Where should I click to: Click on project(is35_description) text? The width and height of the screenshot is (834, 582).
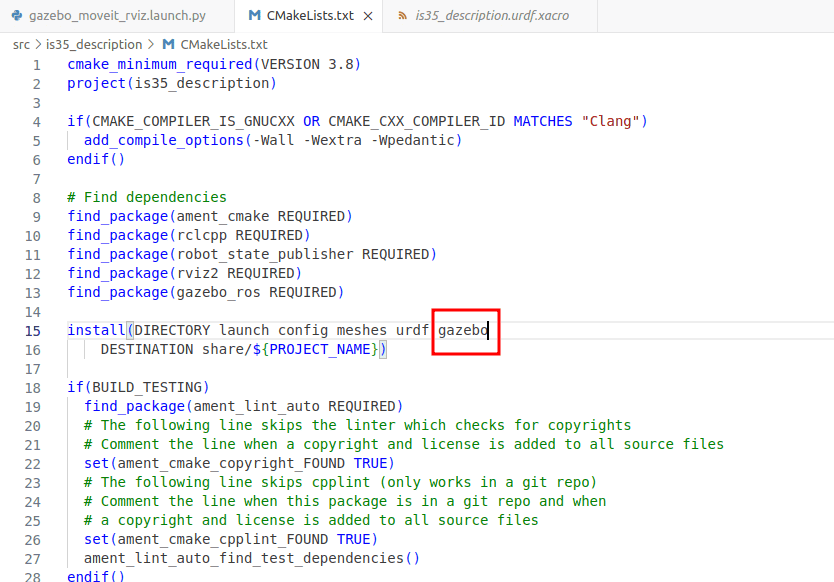click(171, 84)
